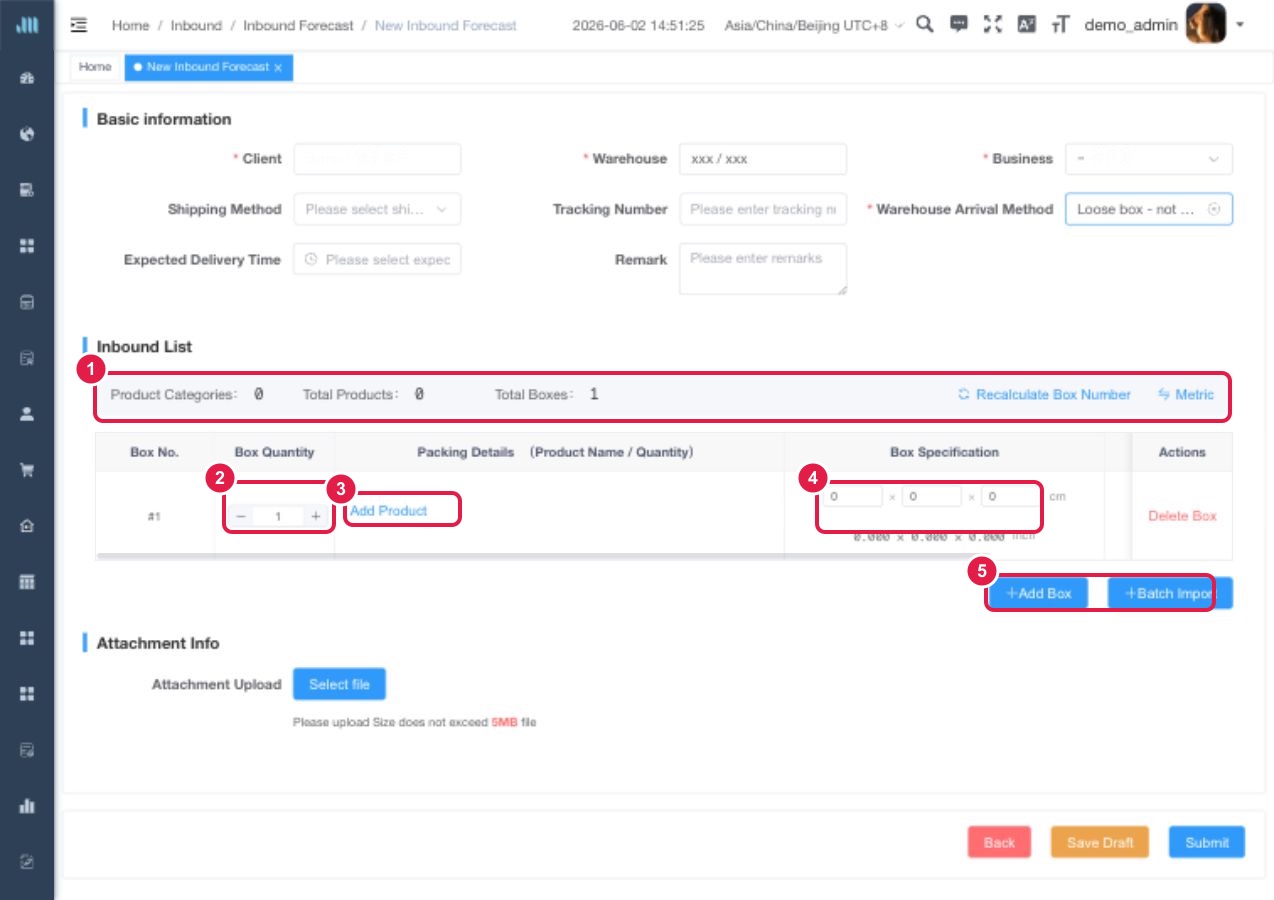The image size is (1274, 900).
Task: Open the table grid sidebar icon
Action: pos(28,582)
